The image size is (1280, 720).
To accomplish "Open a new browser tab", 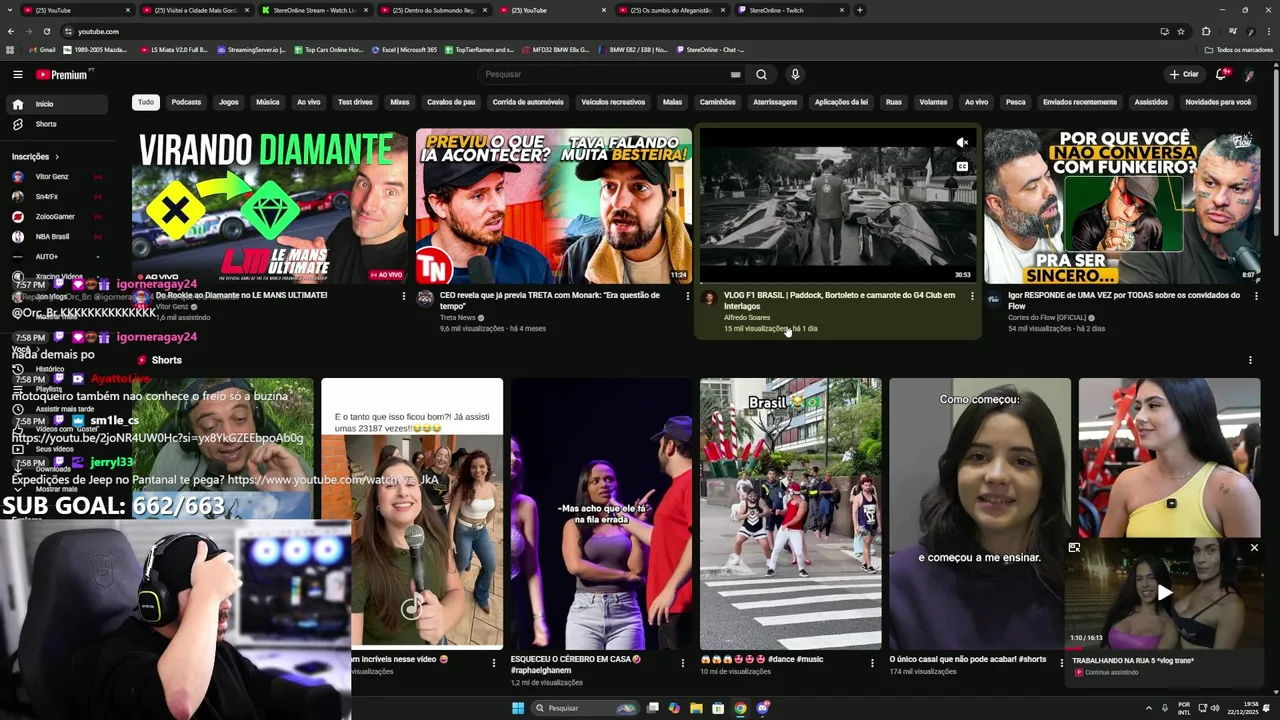I will [x=859, y=10].
